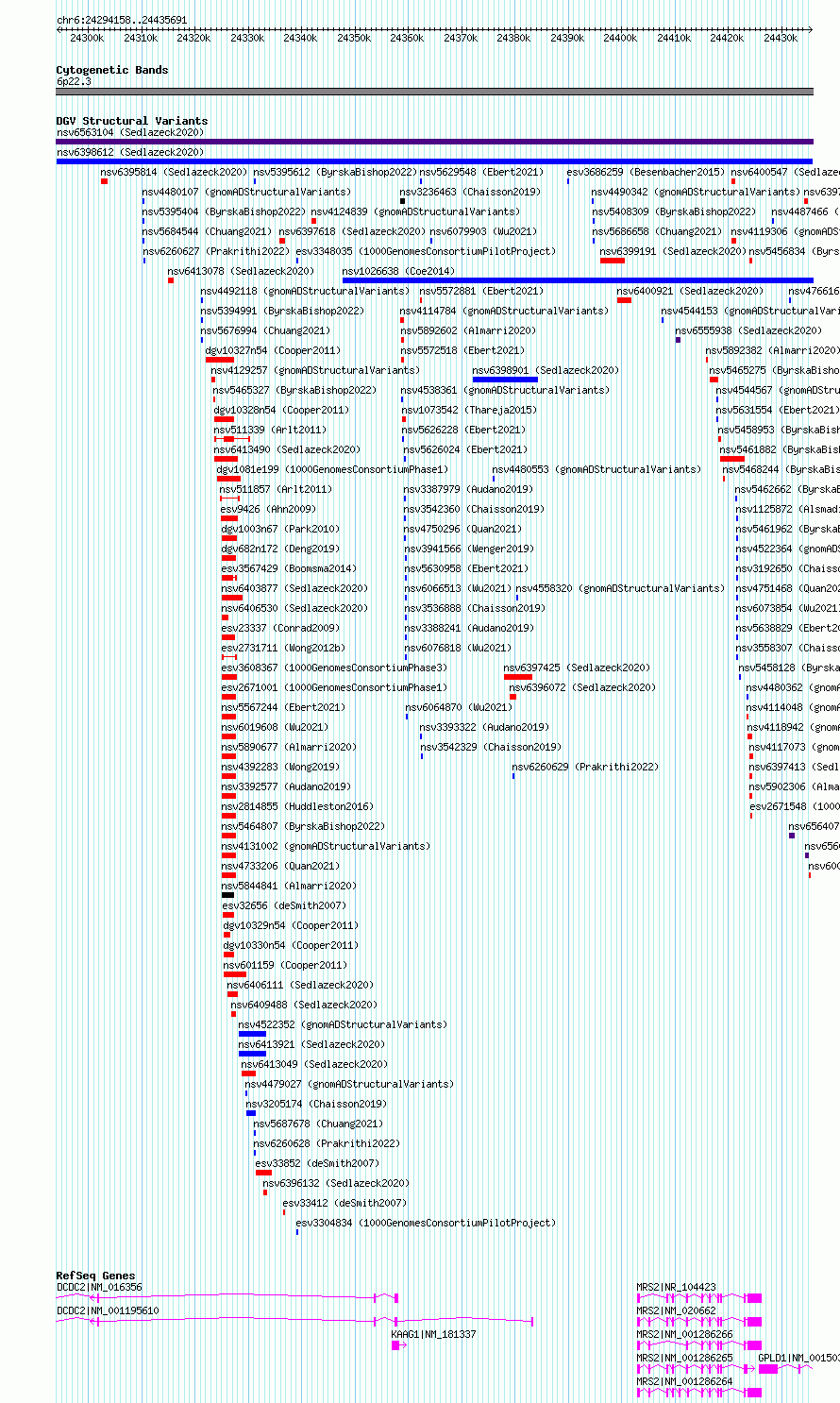The height and width of the screenshot is (1403, 840).
Task: Click the 6p22.3 cytogenetic band bar
Action: coord(434,92)
